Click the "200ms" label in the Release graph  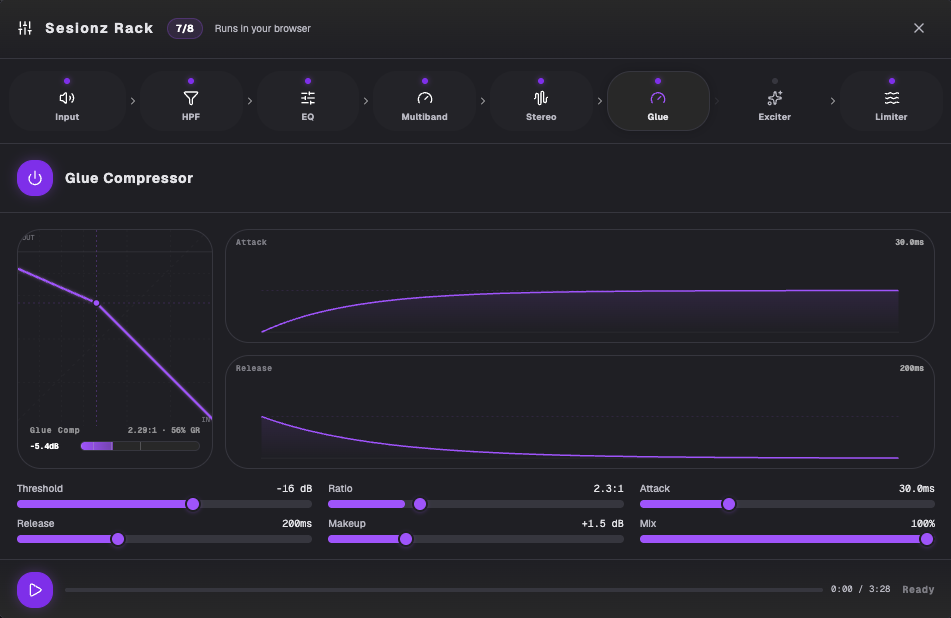(912, 368)
